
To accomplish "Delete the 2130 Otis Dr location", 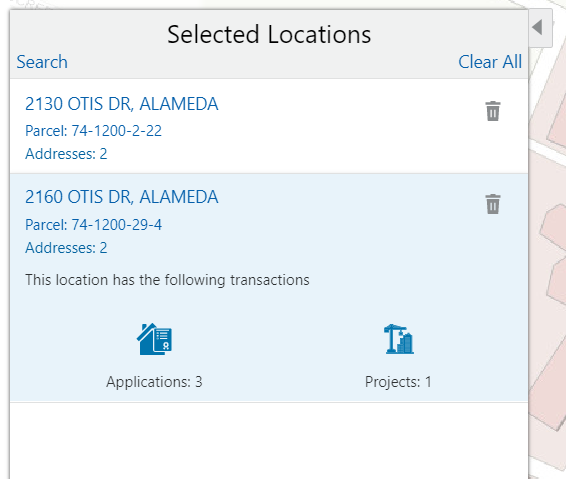I will click(x=493, y=111).
